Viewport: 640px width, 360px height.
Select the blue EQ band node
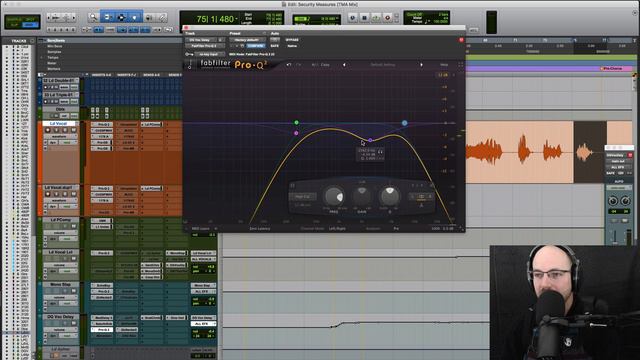[404, 123]
